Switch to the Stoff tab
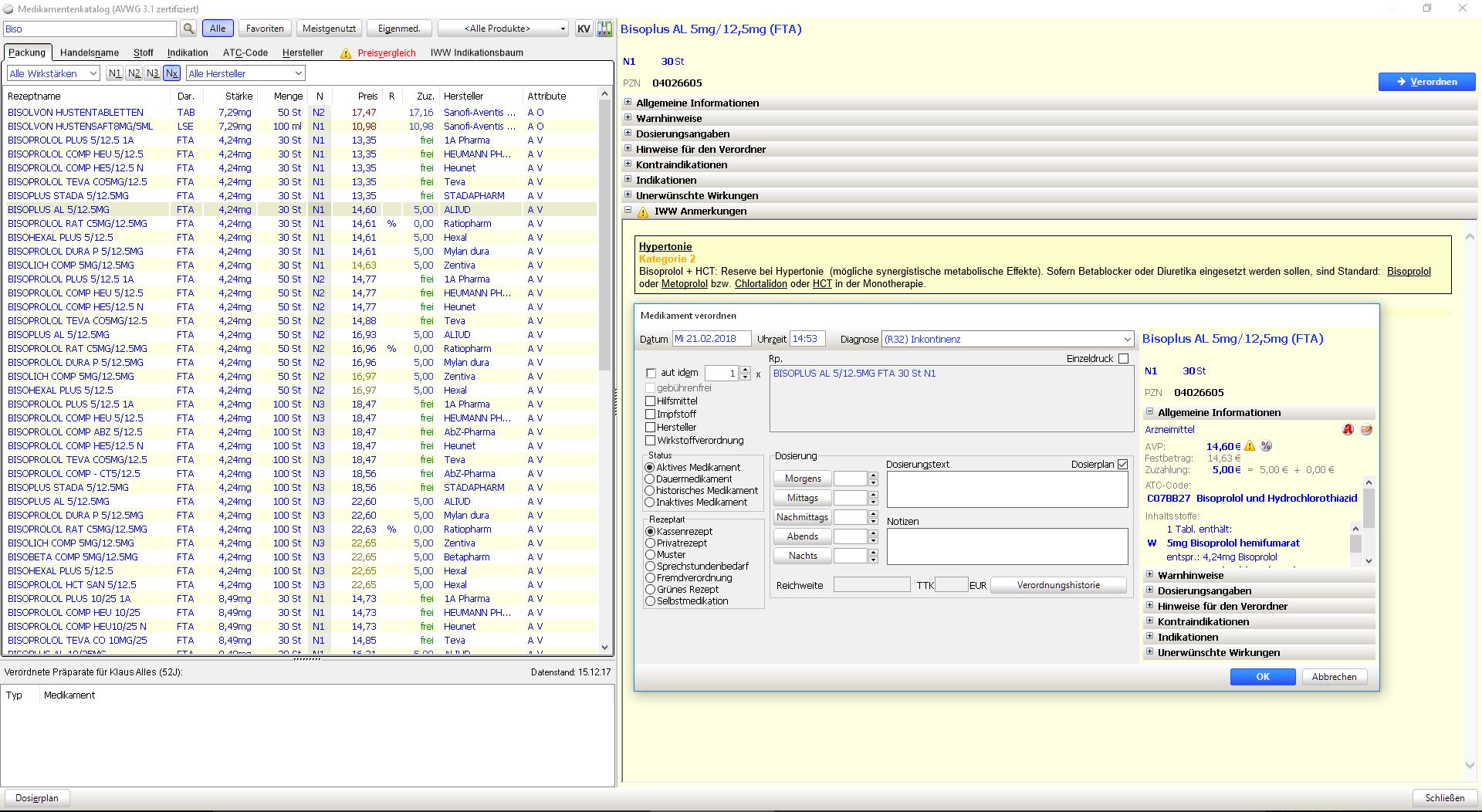This screenshot has width=1482, height=812. tap(144, 53)
